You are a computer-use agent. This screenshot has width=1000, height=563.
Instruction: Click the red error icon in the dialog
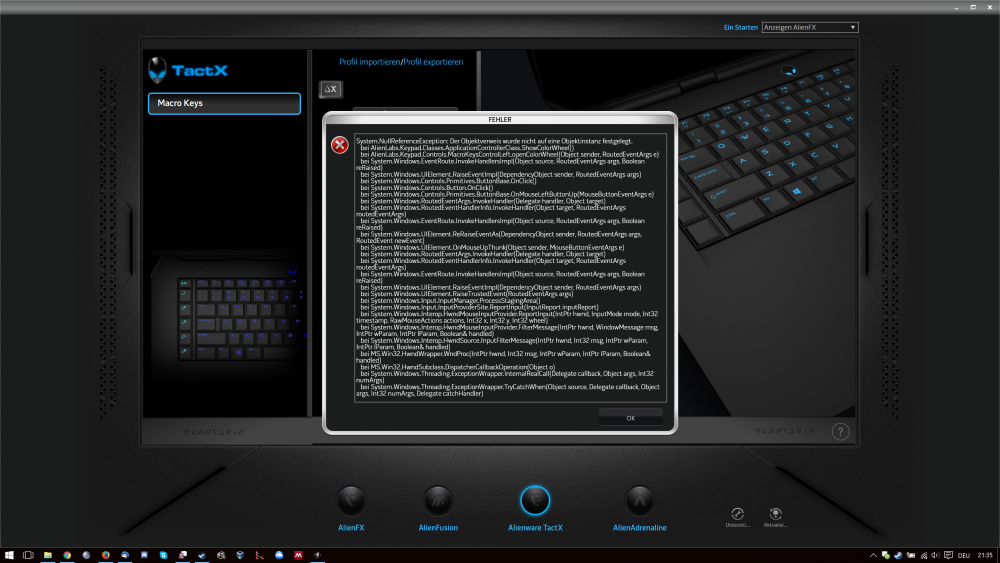point(340,146)
